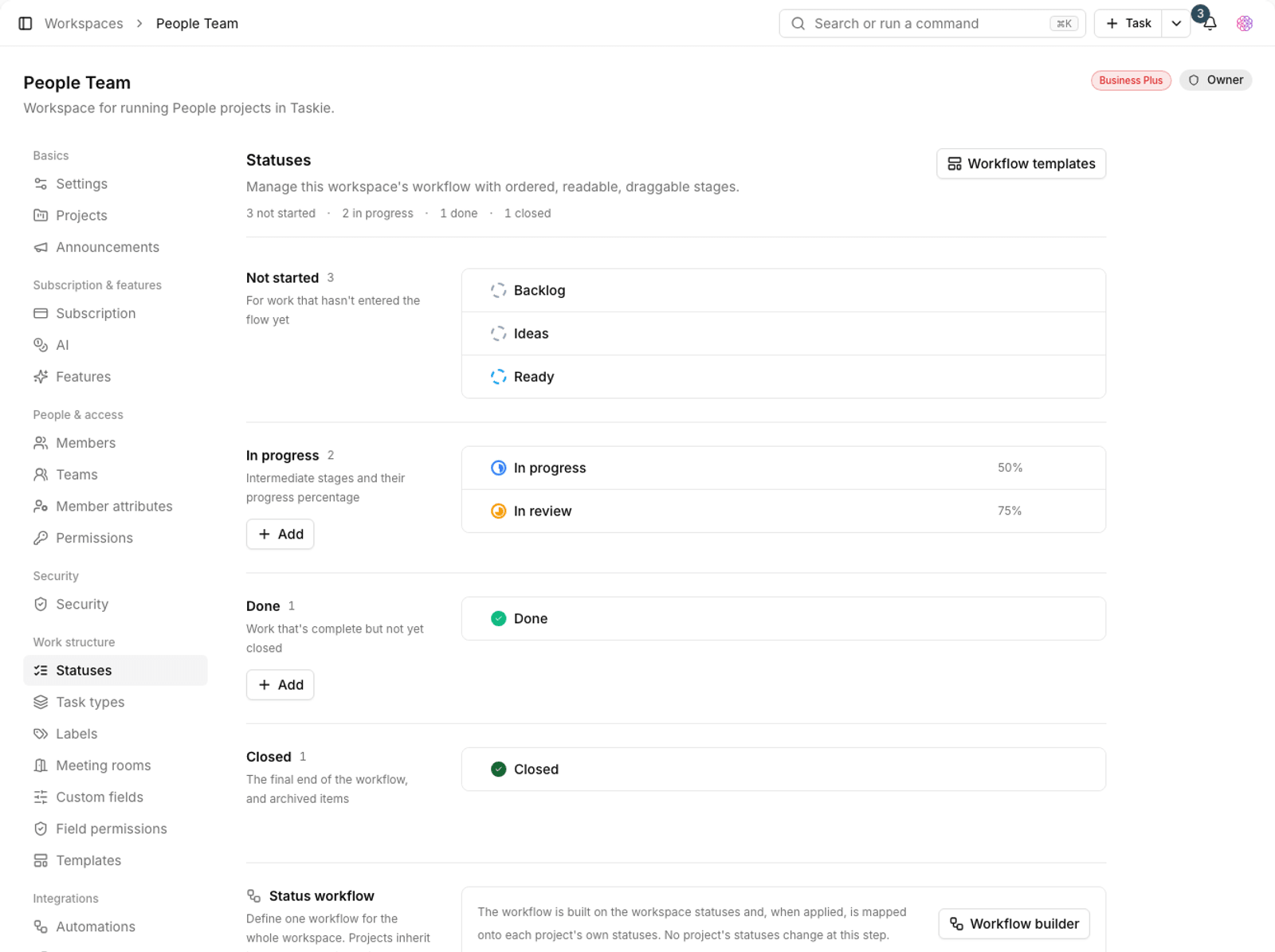Open the notifications bell
This screenshot has width=1275, height=952.
point(1210,24)
